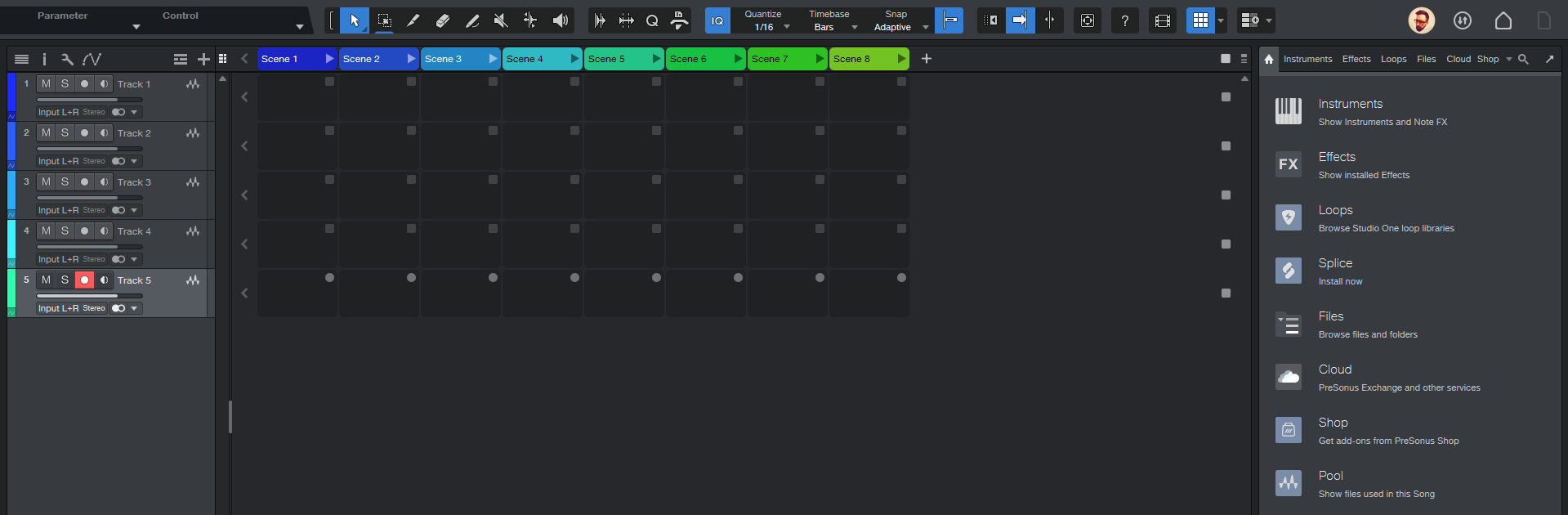The image size is (1568, 515).
Task: Solo Track 2
Action: 65,132
